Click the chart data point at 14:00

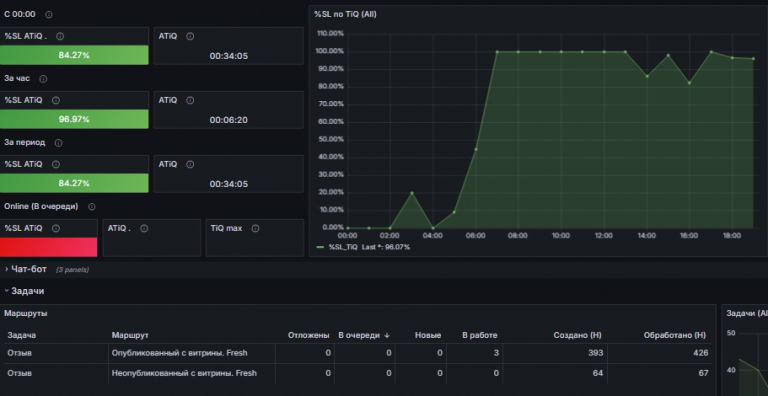[647, 76]
